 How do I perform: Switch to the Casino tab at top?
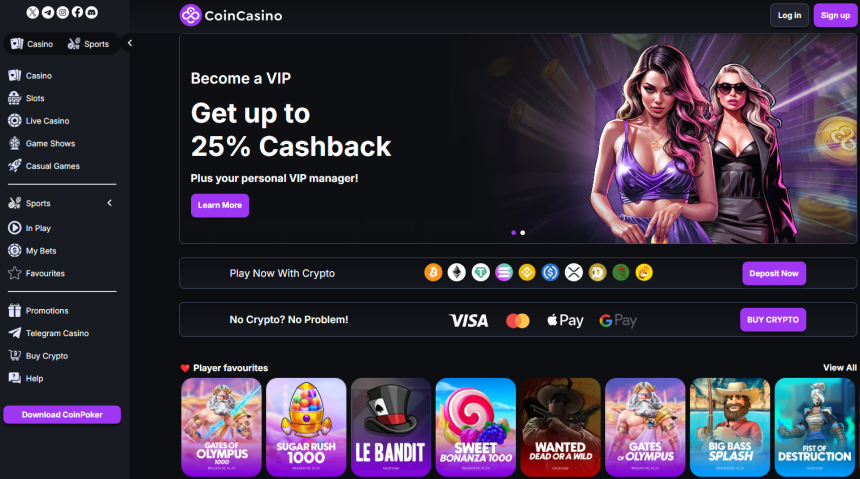coord(32,44)
